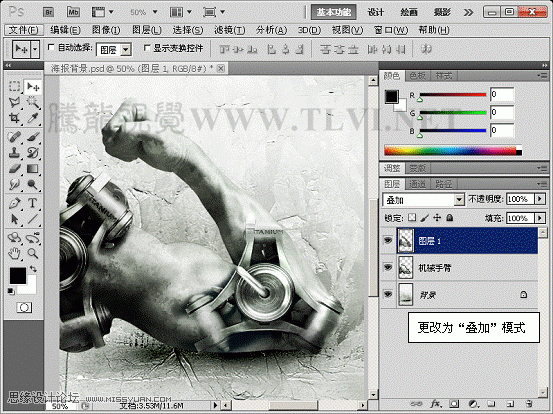Image resolution: width=553 pixels, height=414 pixels.
Task: Select the Clone Stamp tool
Action: (x=14, y=153)
